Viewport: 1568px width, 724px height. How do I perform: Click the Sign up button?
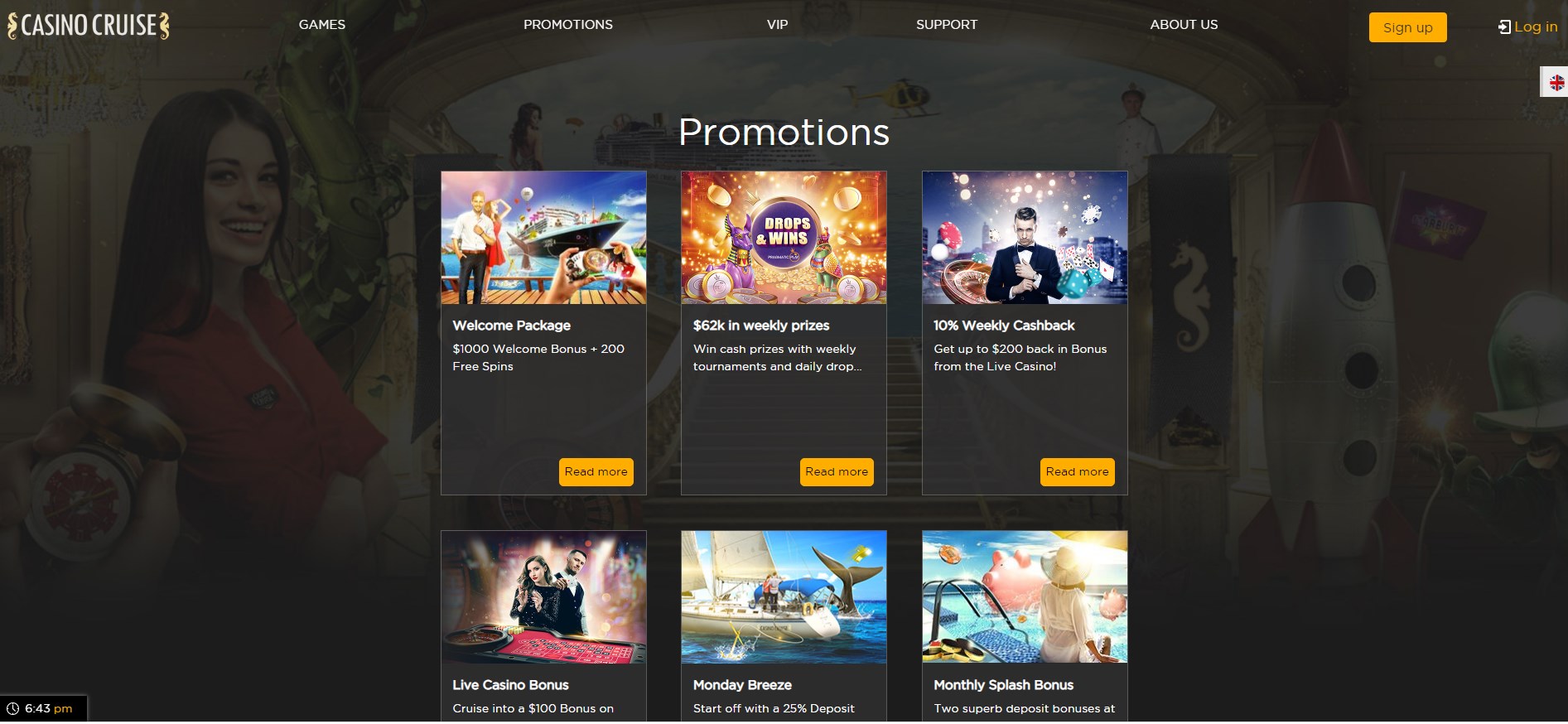pyautogui.click(x=1407, y=27)
